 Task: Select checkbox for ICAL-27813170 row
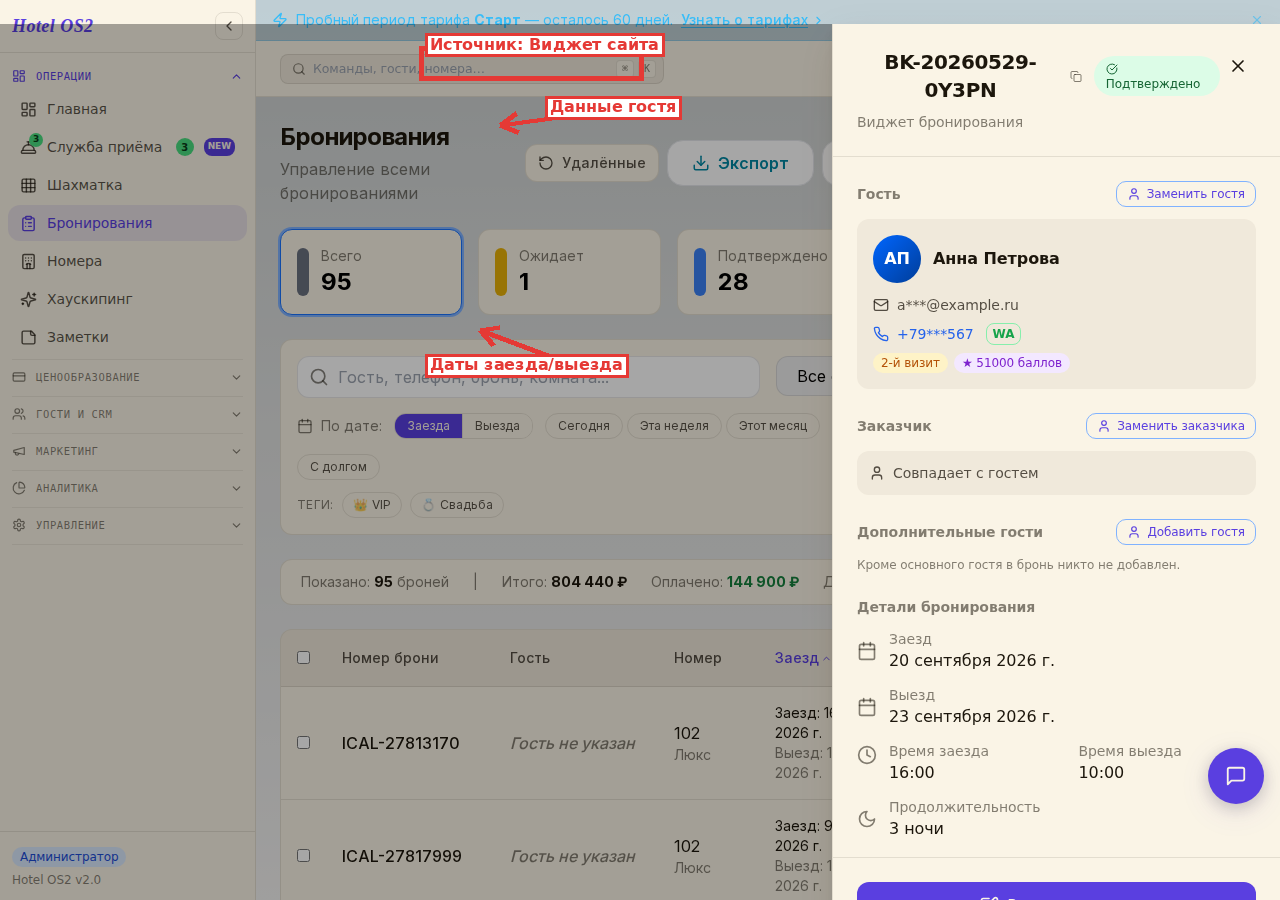[x=304, y=743]
